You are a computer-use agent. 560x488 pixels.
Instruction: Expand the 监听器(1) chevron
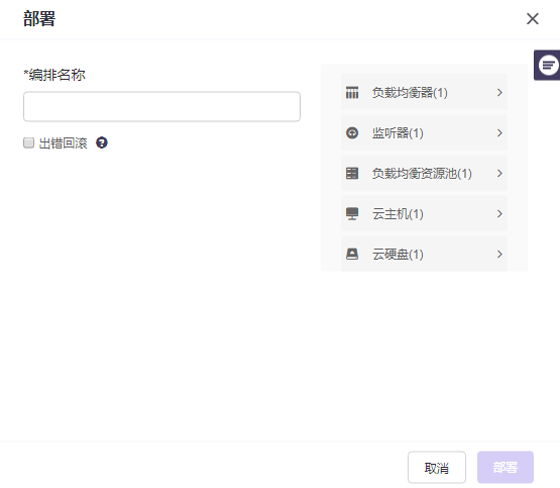(x=500, y=133)
